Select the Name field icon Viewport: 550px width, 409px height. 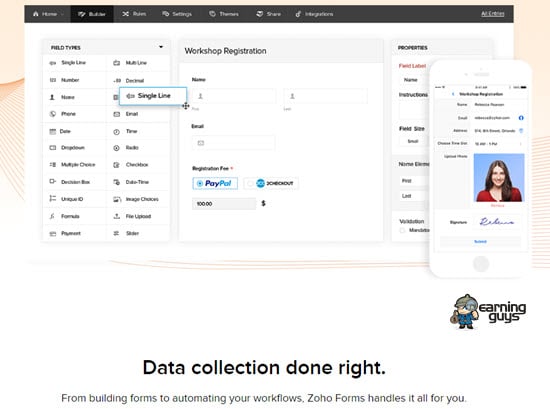pos(52,97)
